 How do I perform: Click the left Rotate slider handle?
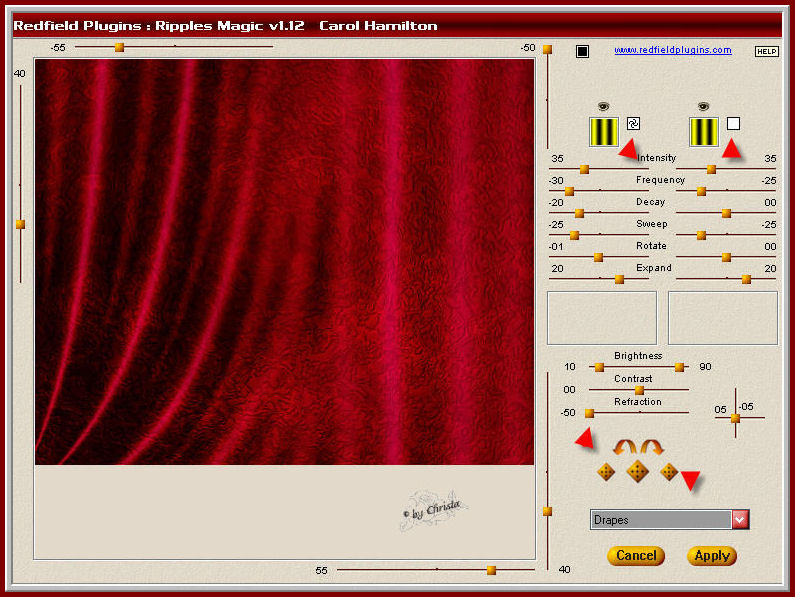598,257
